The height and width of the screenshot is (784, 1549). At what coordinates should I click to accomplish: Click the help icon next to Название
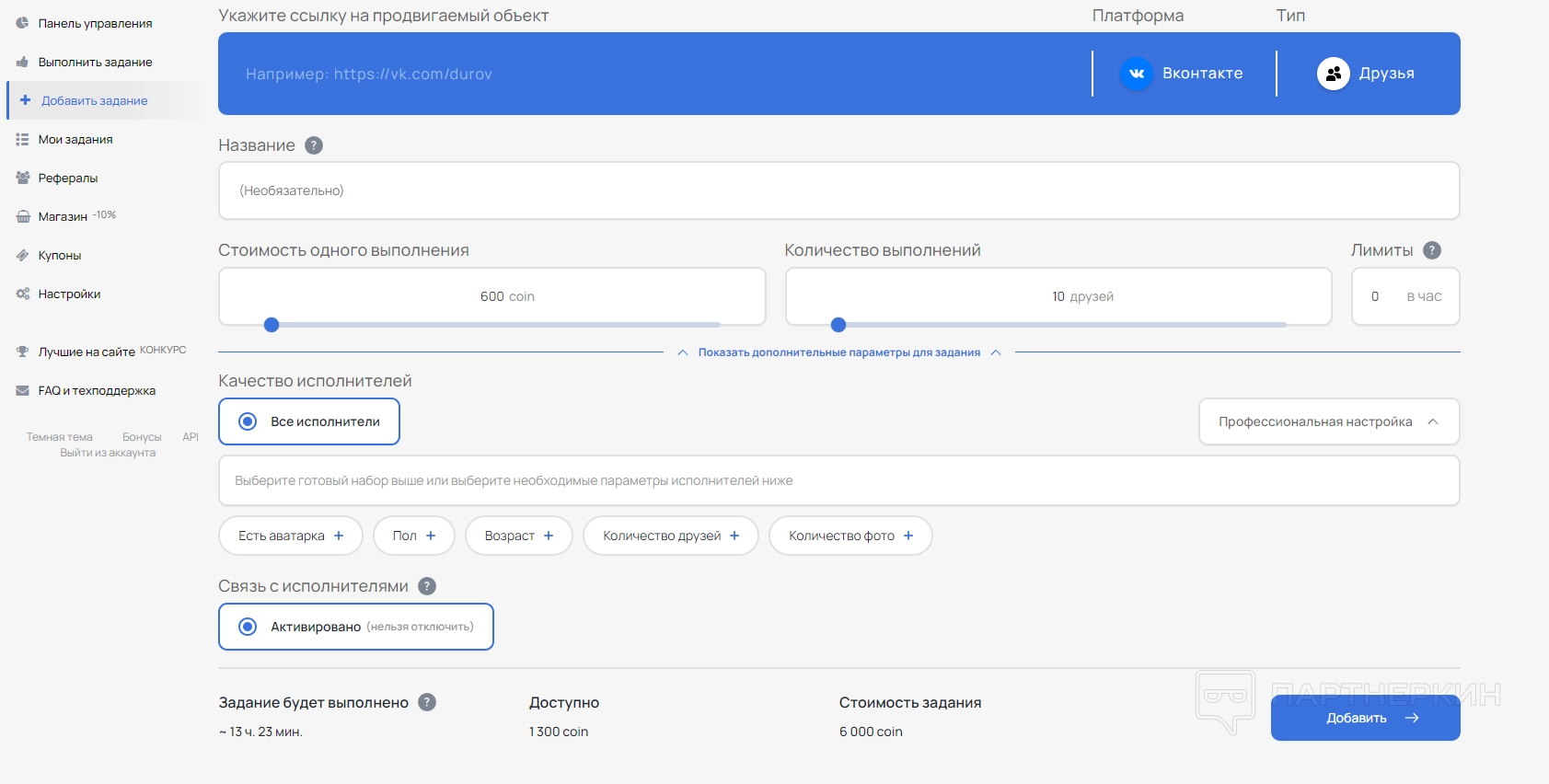pos(314,145)
